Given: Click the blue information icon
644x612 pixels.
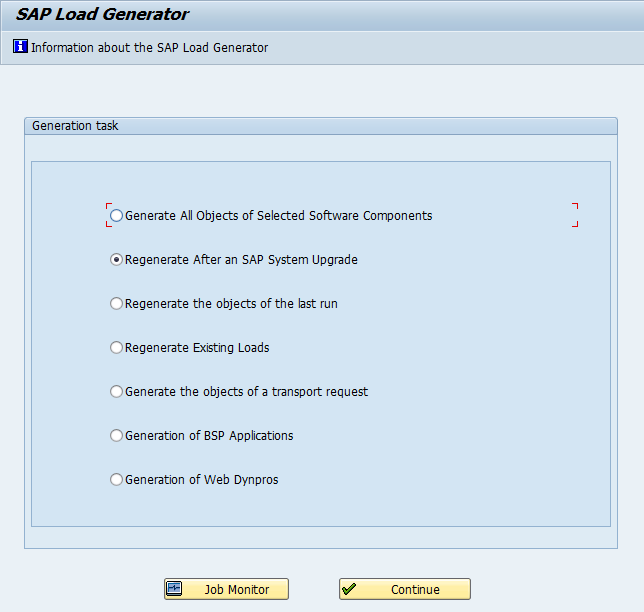Looking at the screenshot, I should tap(20, 46).
